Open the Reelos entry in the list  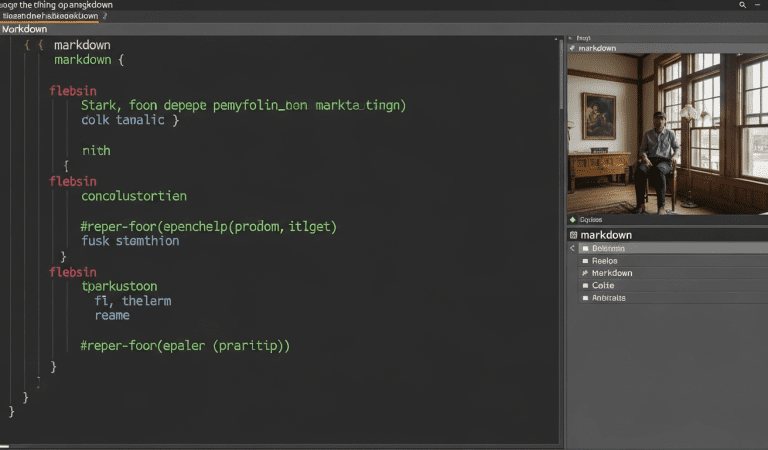pos(604,261)
